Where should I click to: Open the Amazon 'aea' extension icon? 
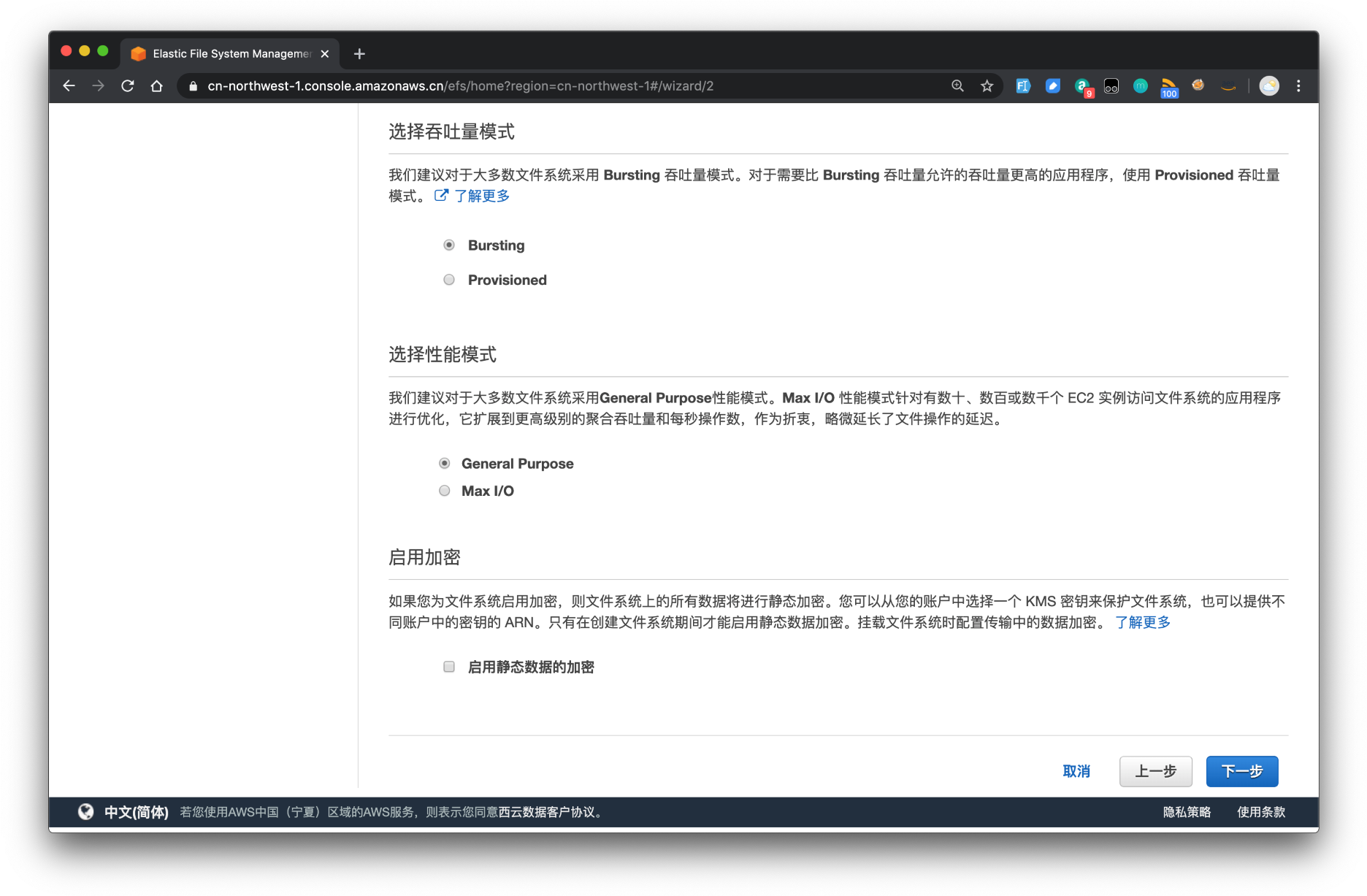tap(1228, 87)
